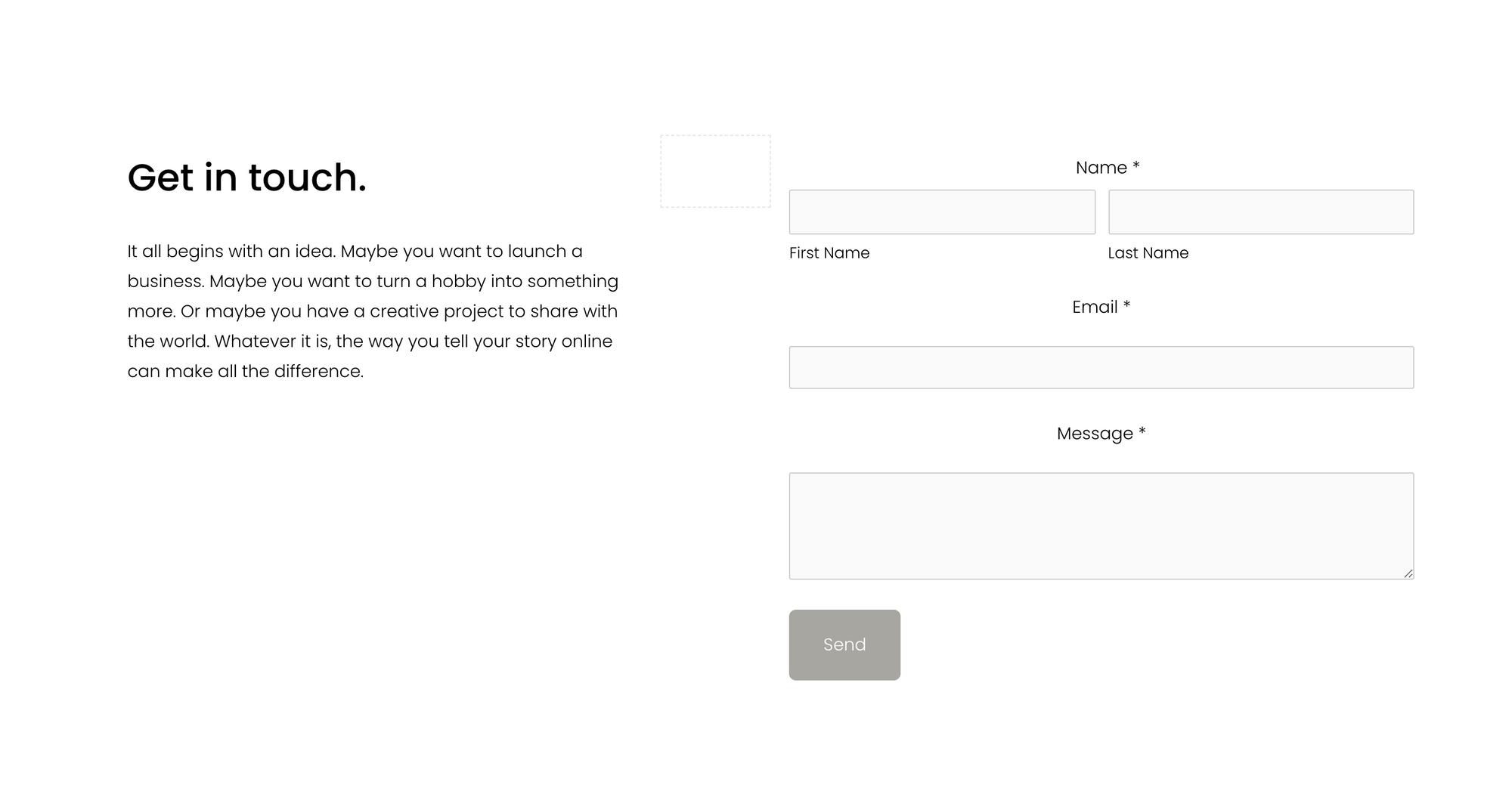Click the 'Last Name' caption text
1512x810 pixels.
pyautogui.click(x=1148, y=253)
